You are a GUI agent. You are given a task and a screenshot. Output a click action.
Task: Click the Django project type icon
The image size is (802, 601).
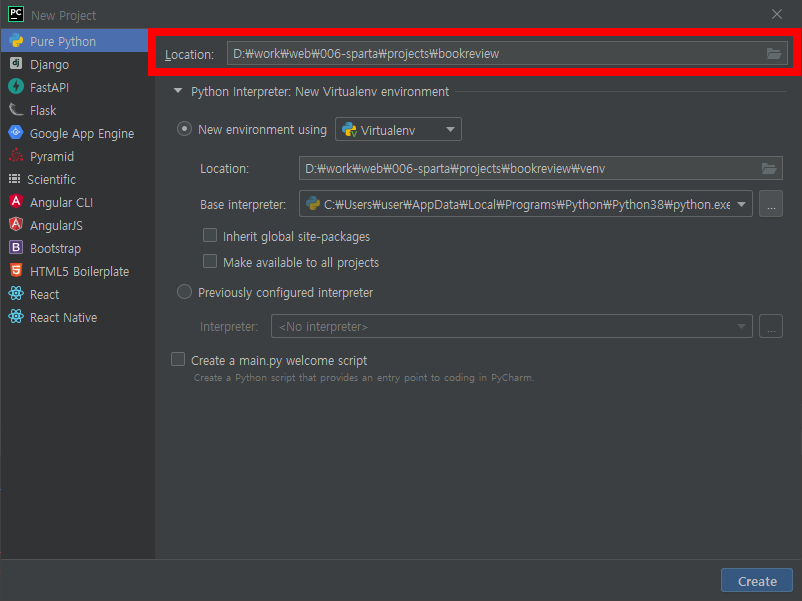coord(16,63)
